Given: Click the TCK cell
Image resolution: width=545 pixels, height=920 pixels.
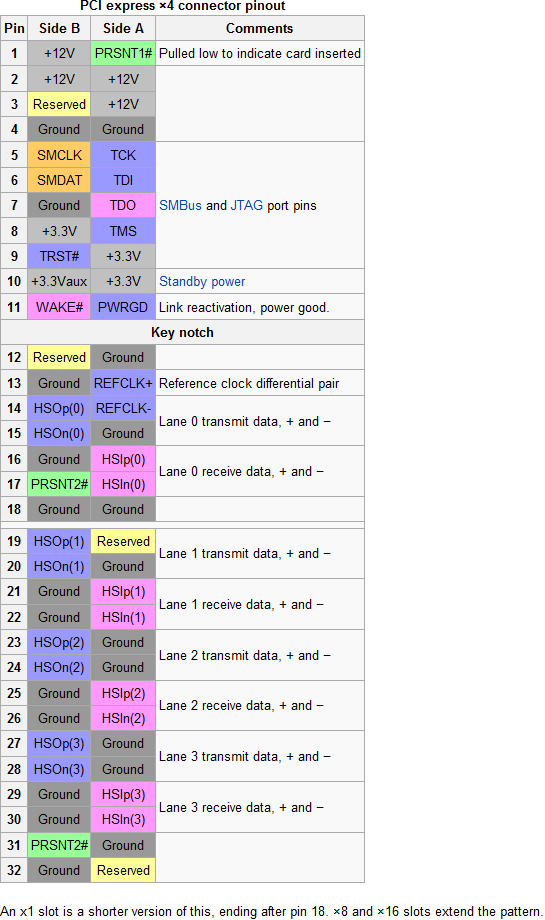Looking at the screenshot, I should point(123,155).
